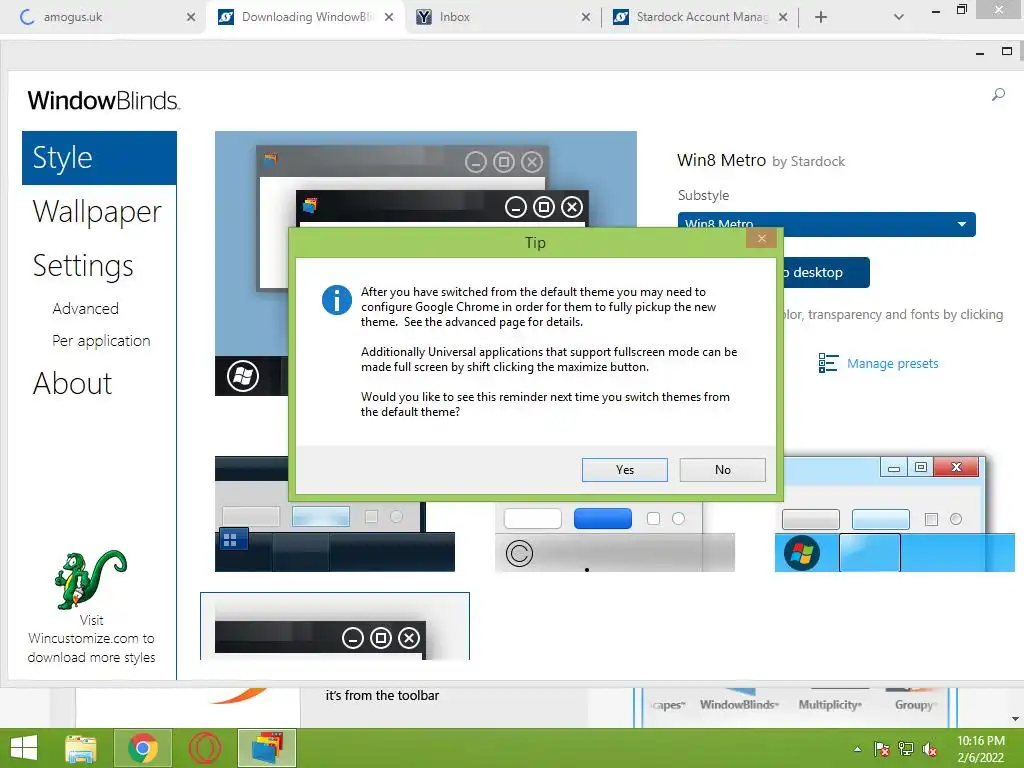Screen dimensions: 1024x768
Task: Click the apply to desktop button
Action: tap(826, 272)
